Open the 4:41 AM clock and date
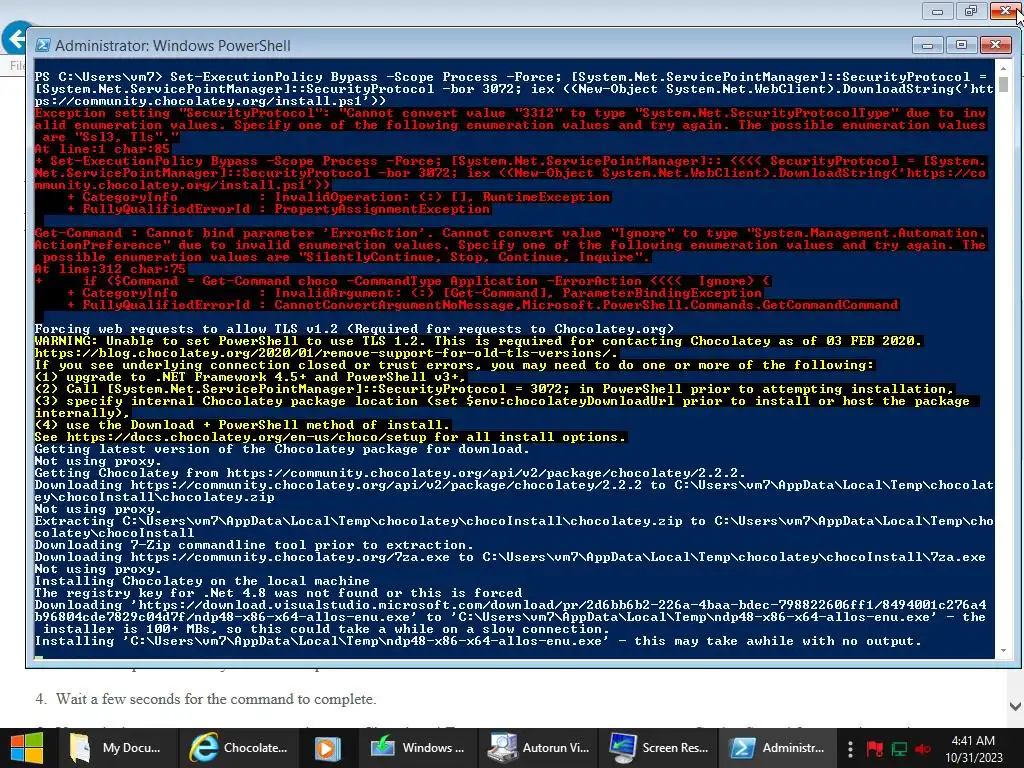1024x768 pixels. coord(973,748)
